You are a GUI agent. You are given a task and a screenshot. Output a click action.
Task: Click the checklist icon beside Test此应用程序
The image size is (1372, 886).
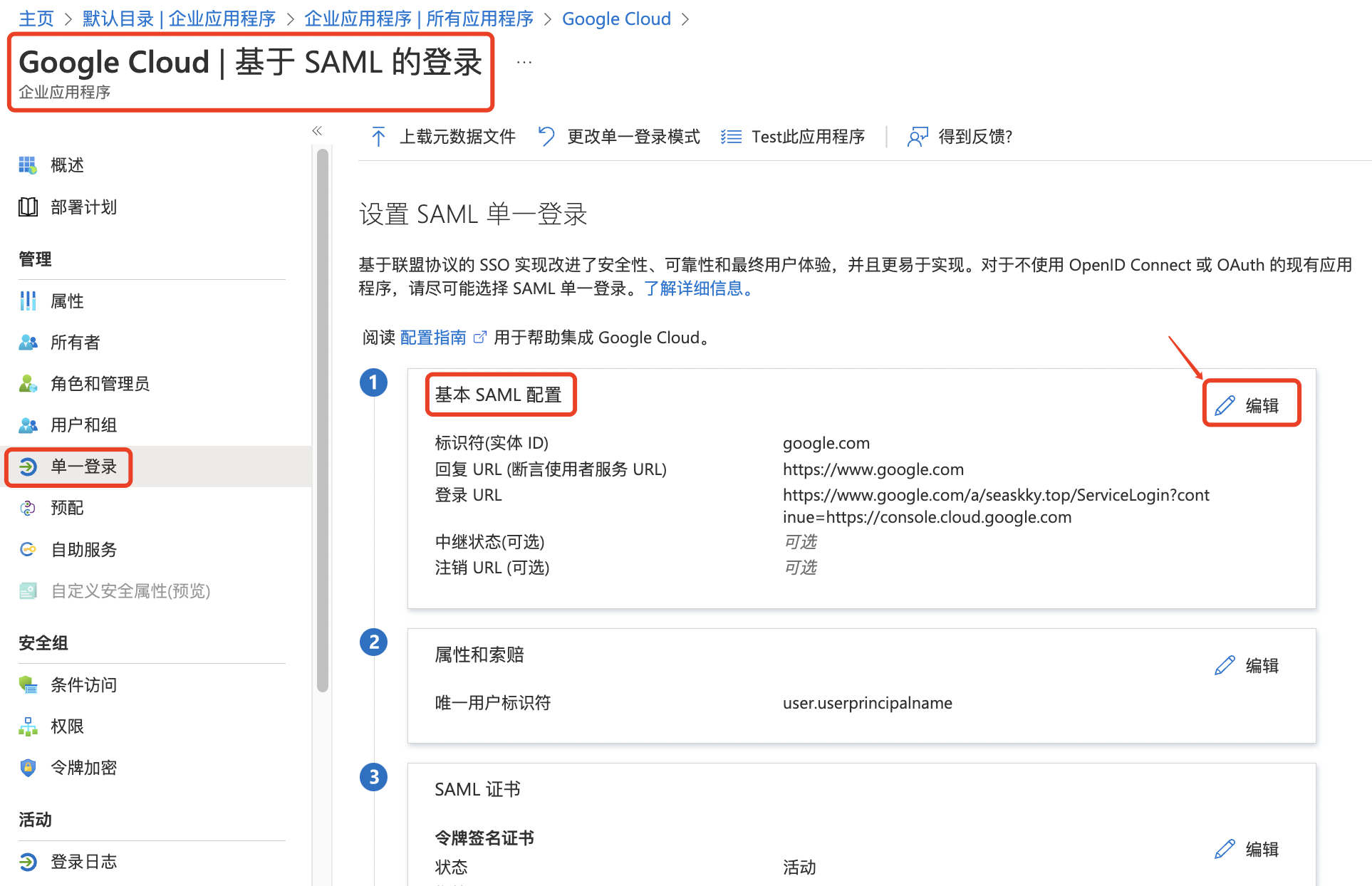point(731,137)
